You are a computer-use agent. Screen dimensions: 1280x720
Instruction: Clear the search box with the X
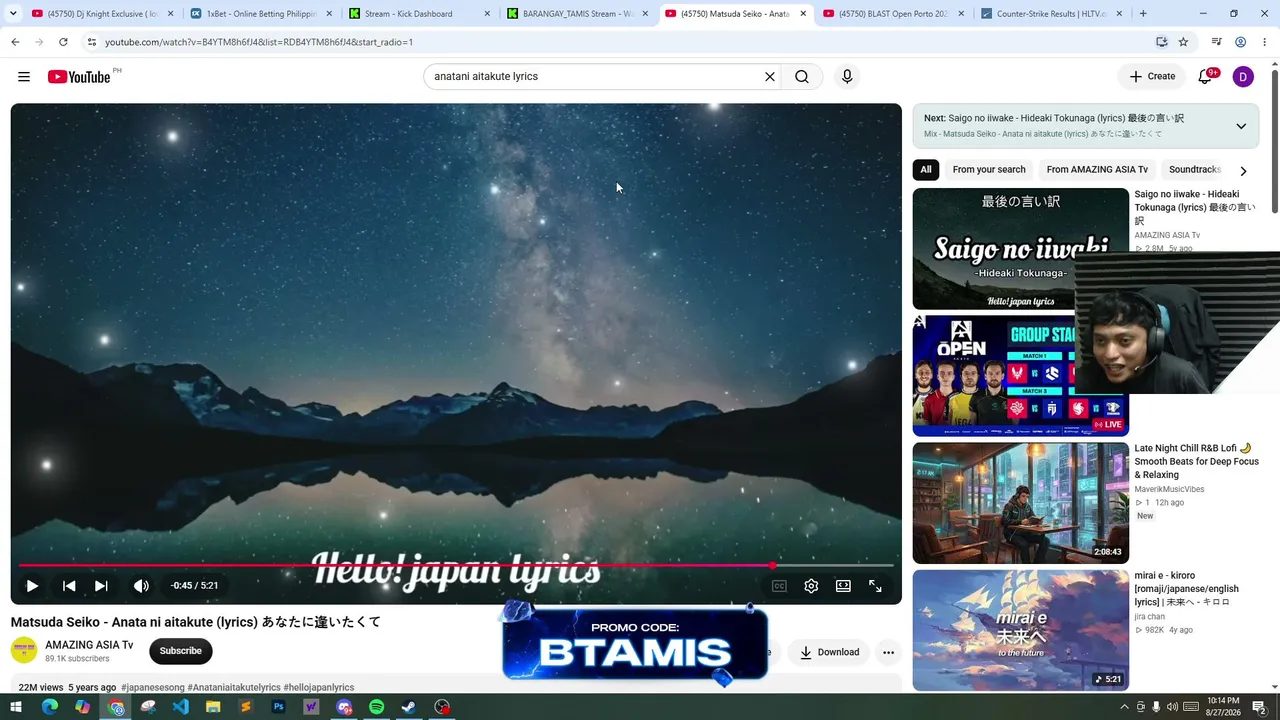(x=770, y=77)
